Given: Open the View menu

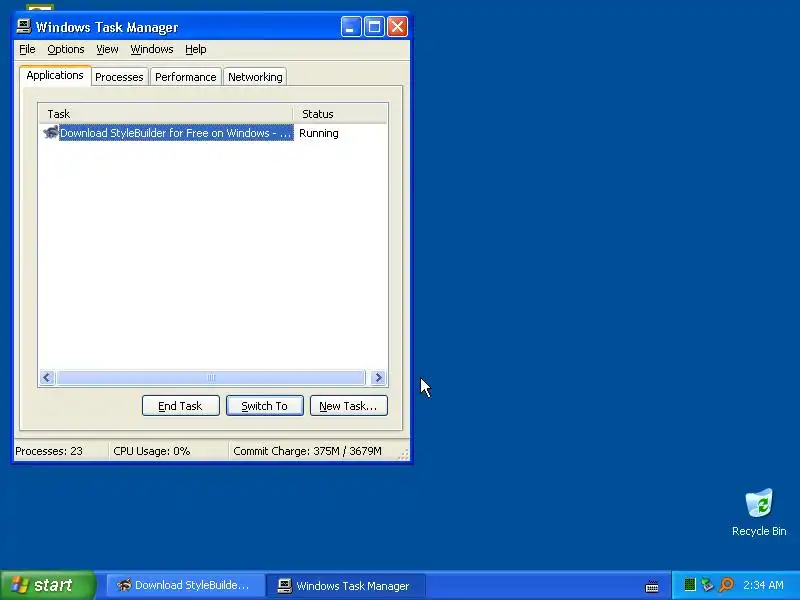Looking at the screenshot, I should [x=107, y=49].
